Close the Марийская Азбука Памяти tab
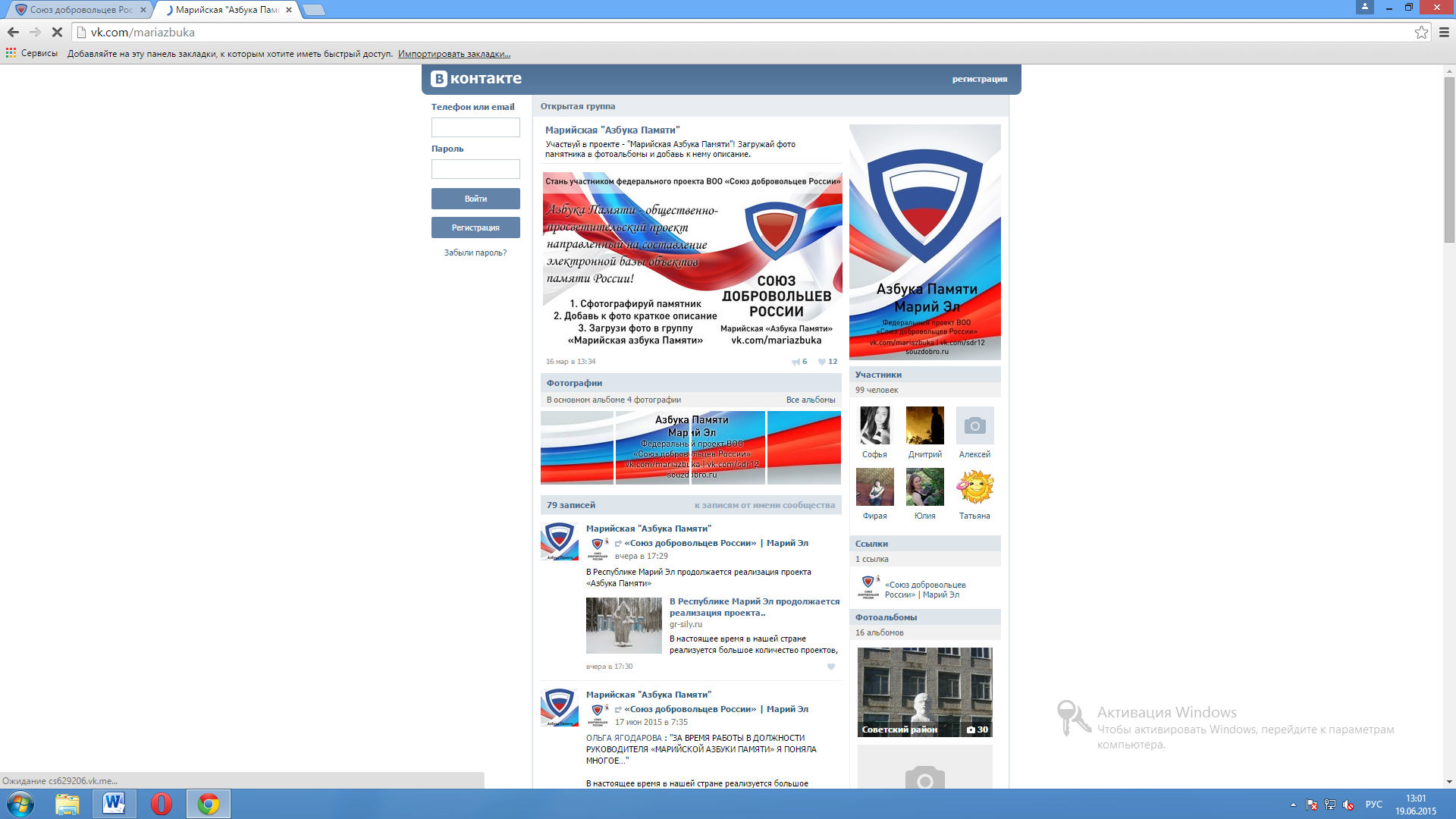Image resolution: width=1456 pixels, height=819 pixels. point(289,10)
